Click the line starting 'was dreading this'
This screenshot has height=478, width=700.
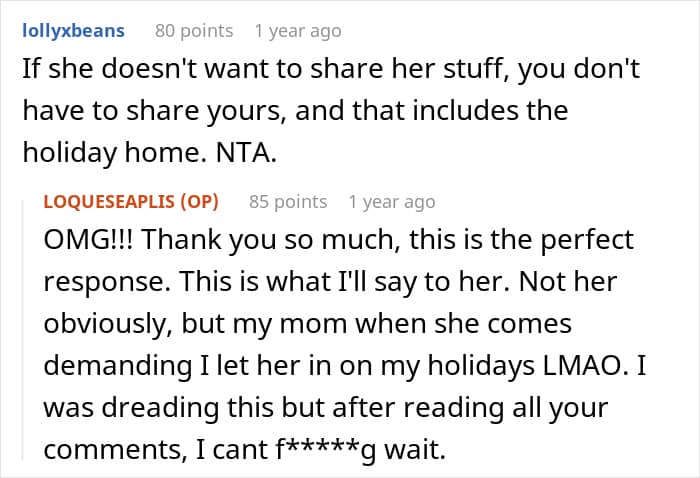pyautogui.click(x=325, y=407)
